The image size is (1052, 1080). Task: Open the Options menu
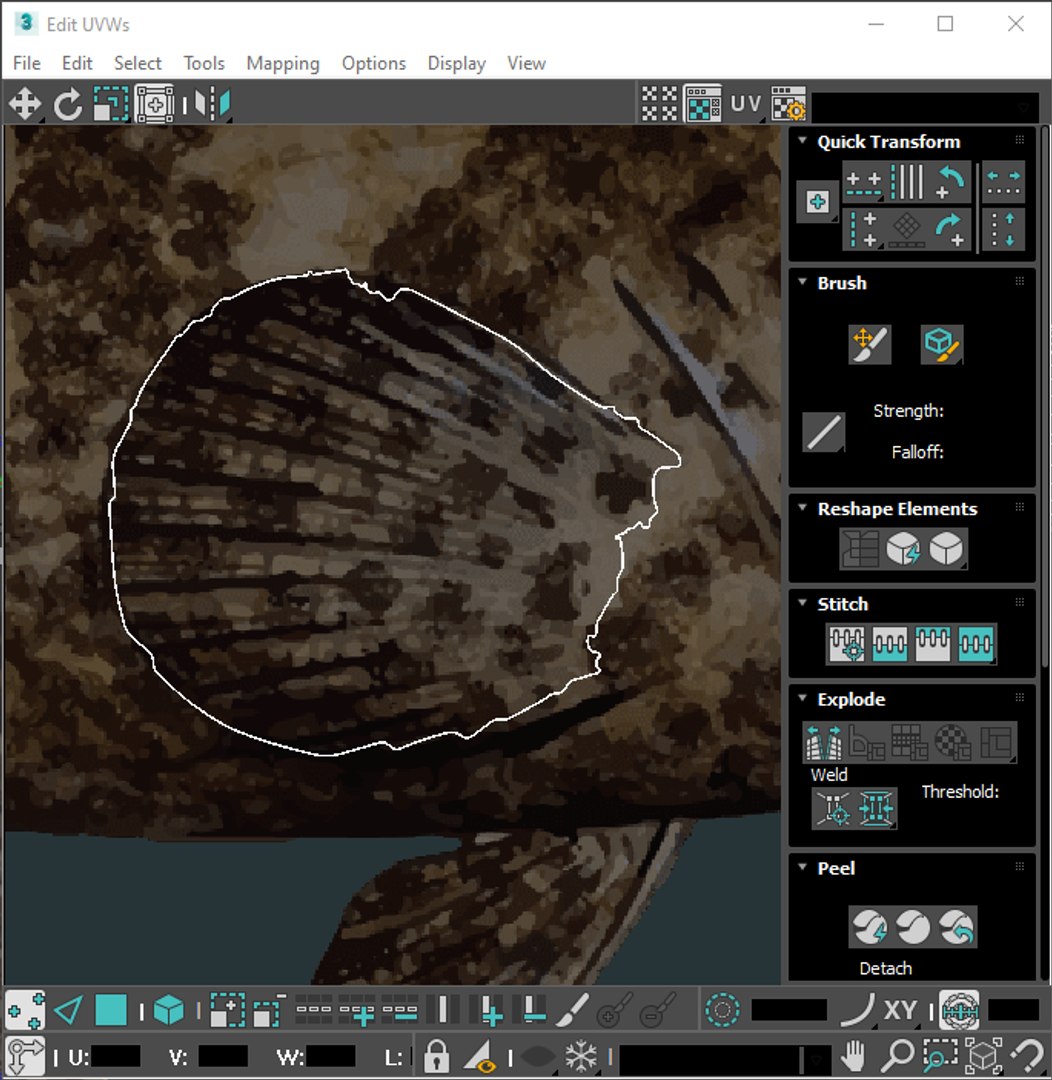click(374, 63)
